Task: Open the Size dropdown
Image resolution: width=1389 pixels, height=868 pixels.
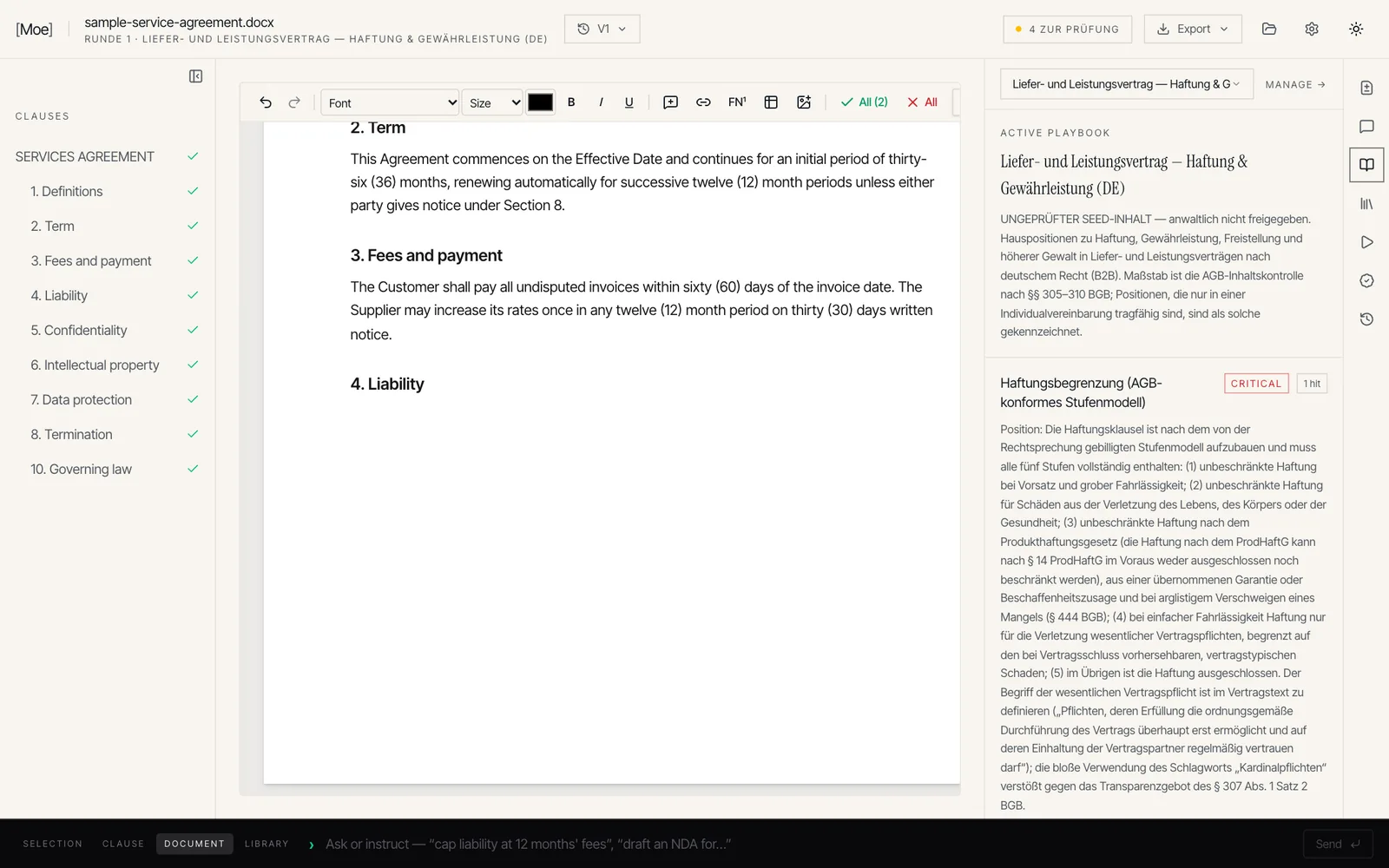Action: [x=492, y=102]
